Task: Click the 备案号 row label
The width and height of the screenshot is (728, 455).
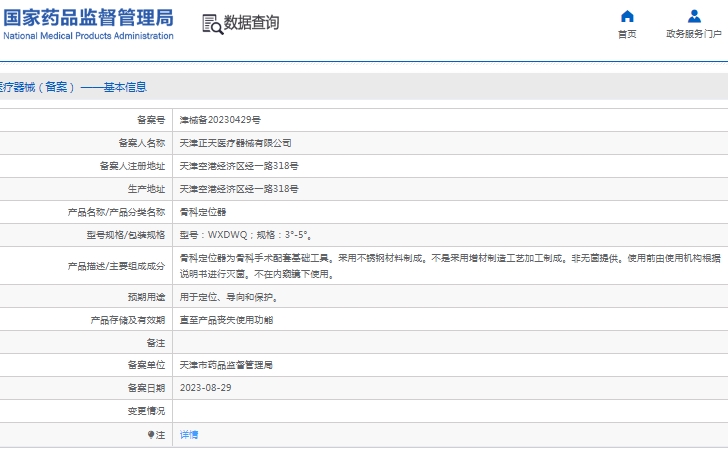Action: pos(151,120)
